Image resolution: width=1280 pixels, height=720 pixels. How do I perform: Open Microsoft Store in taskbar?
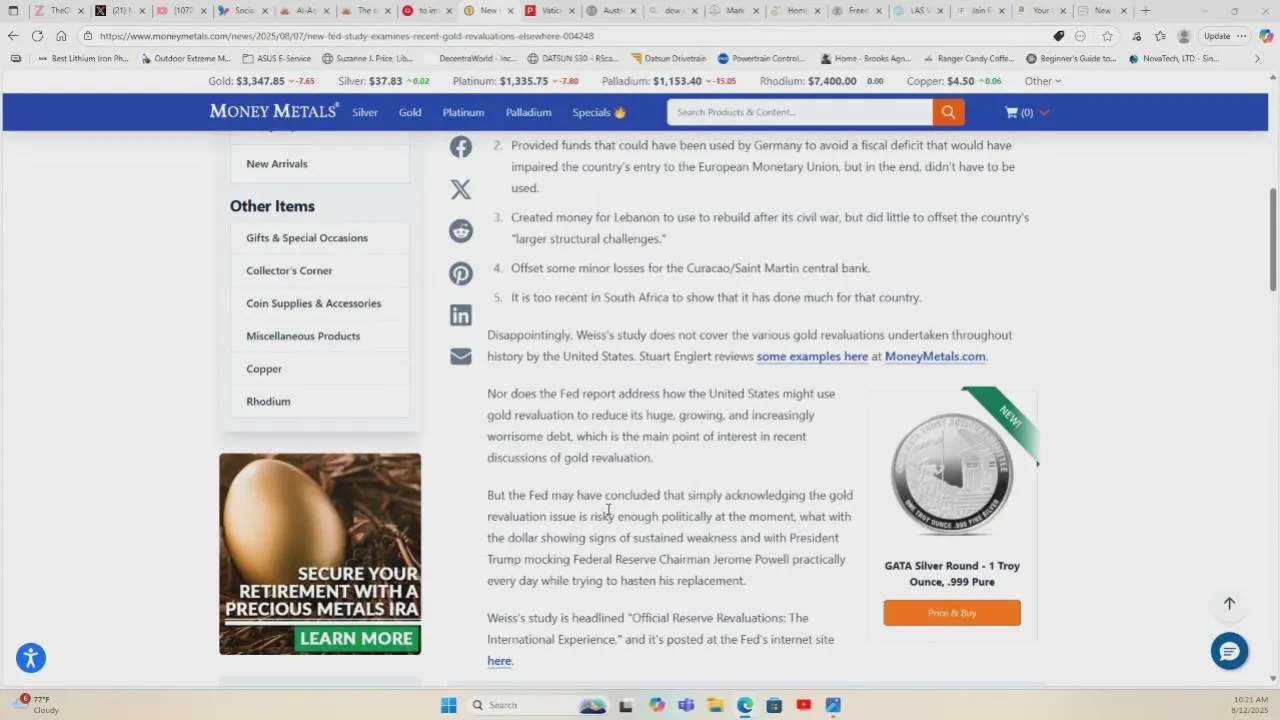pyautogui.click(x=774, y=705)
